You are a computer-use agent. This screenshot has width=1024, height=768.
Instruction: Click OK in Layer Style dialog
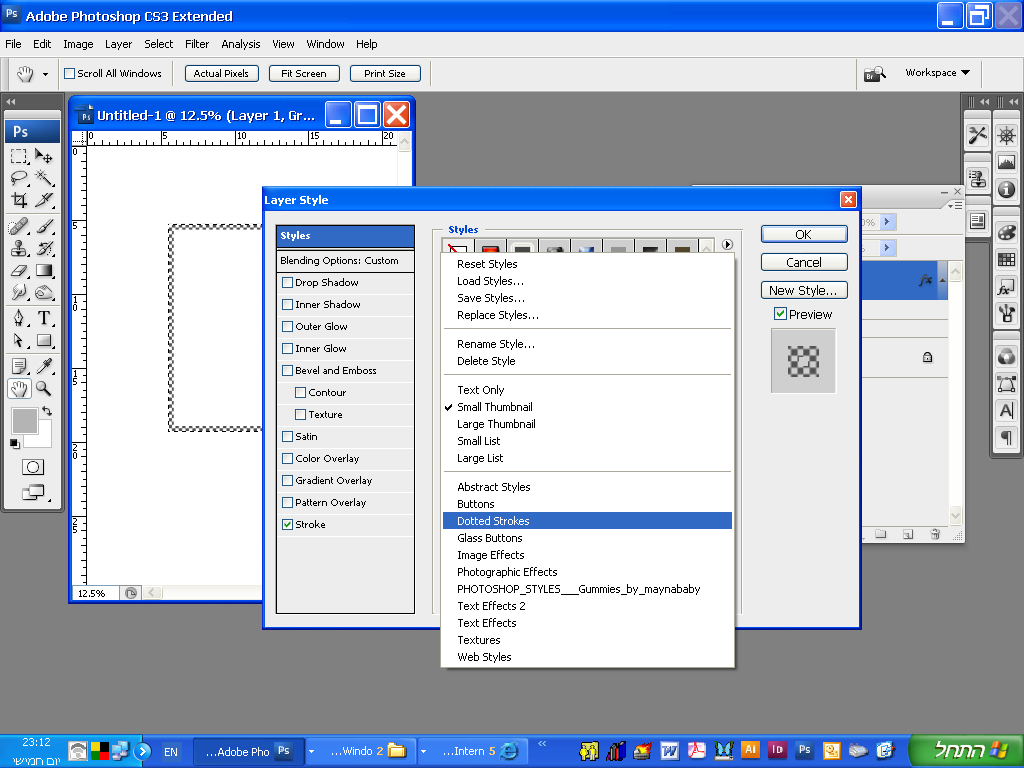(804, 234)
